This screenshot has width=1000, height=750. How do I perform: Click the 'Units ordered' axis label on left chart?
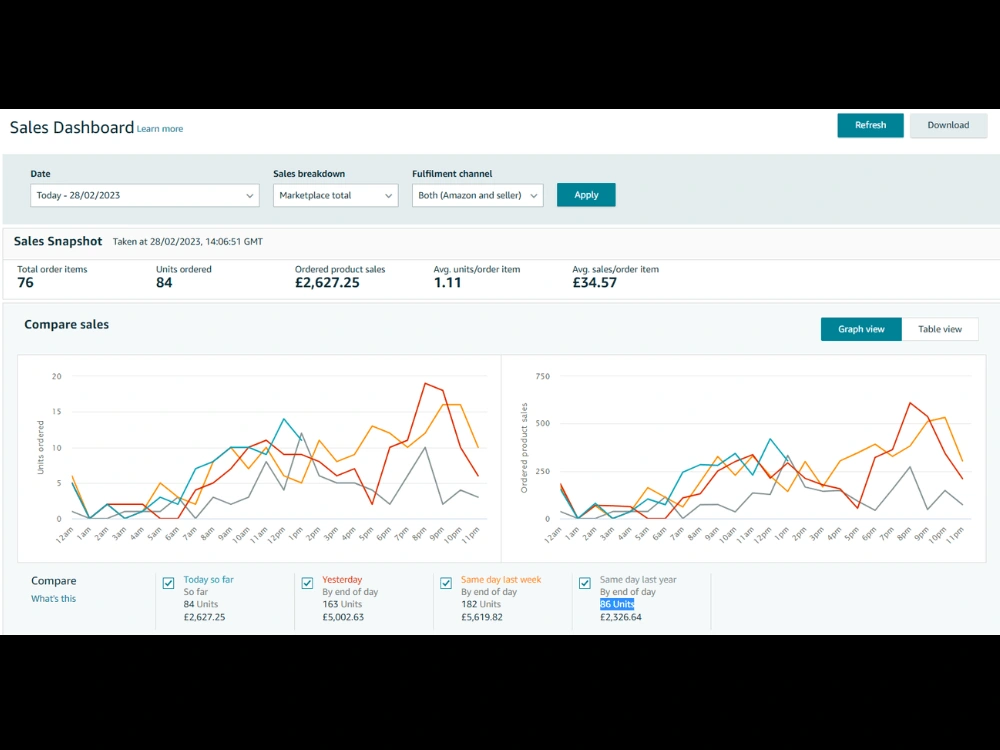(x=41, y=447)
